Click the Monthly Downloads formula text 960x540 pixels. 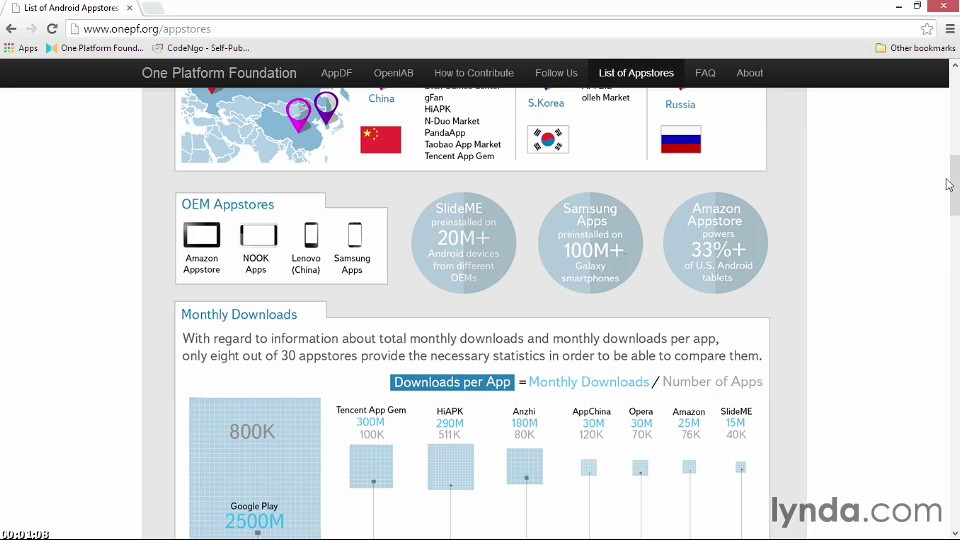coord(588,382)
